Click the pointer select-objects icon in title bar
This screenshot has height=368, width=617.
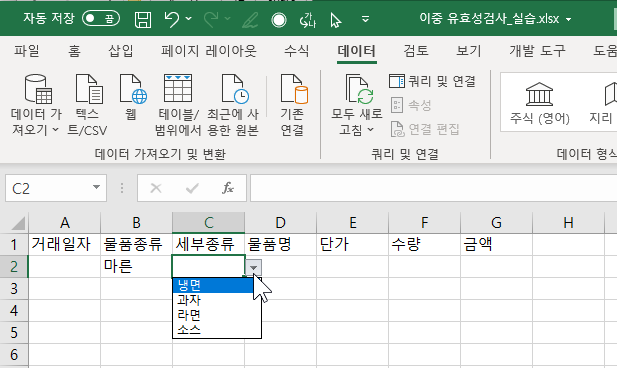coord(336,20)
